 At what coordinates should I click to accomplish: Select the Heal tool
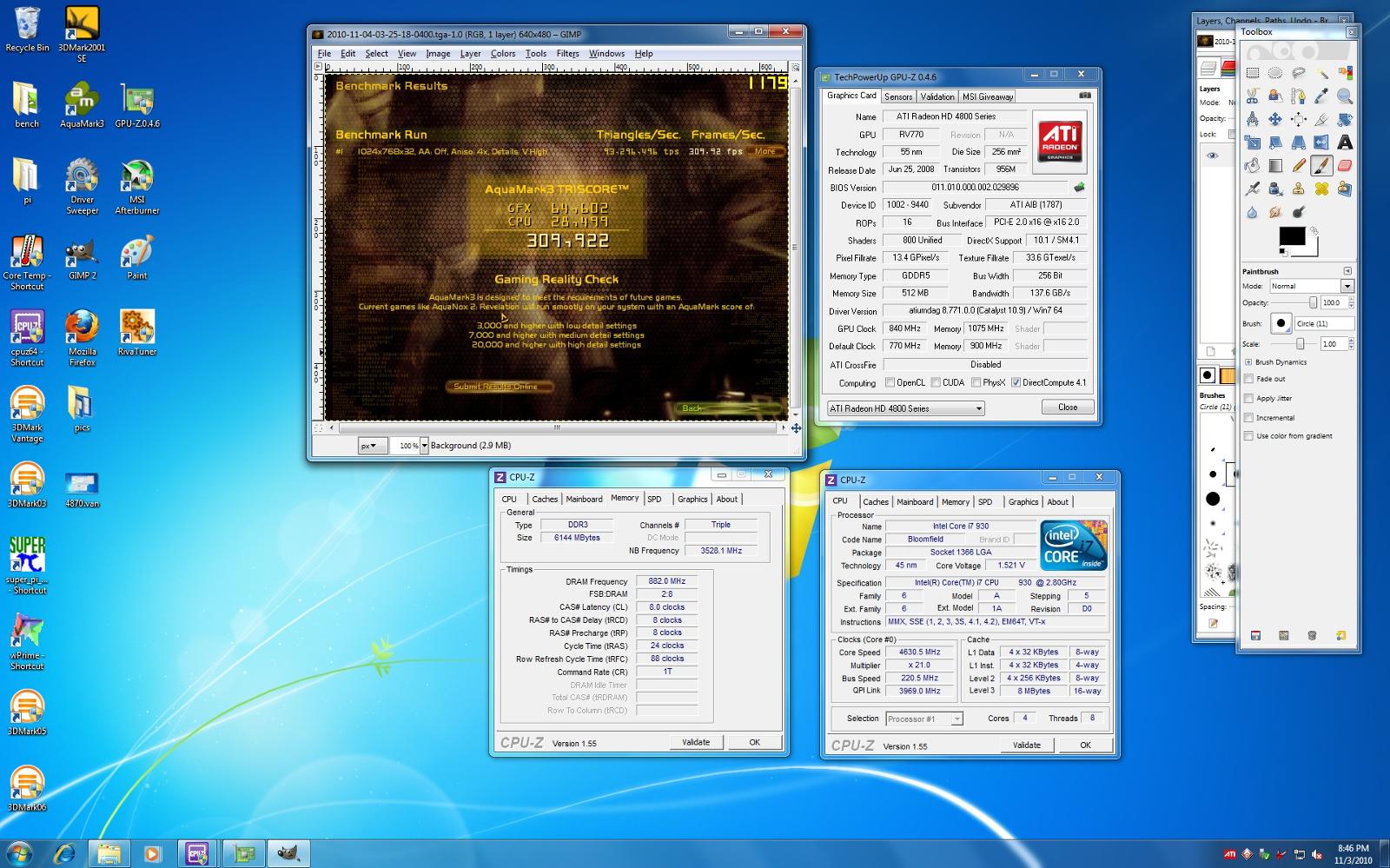(x=1321, y=189)
